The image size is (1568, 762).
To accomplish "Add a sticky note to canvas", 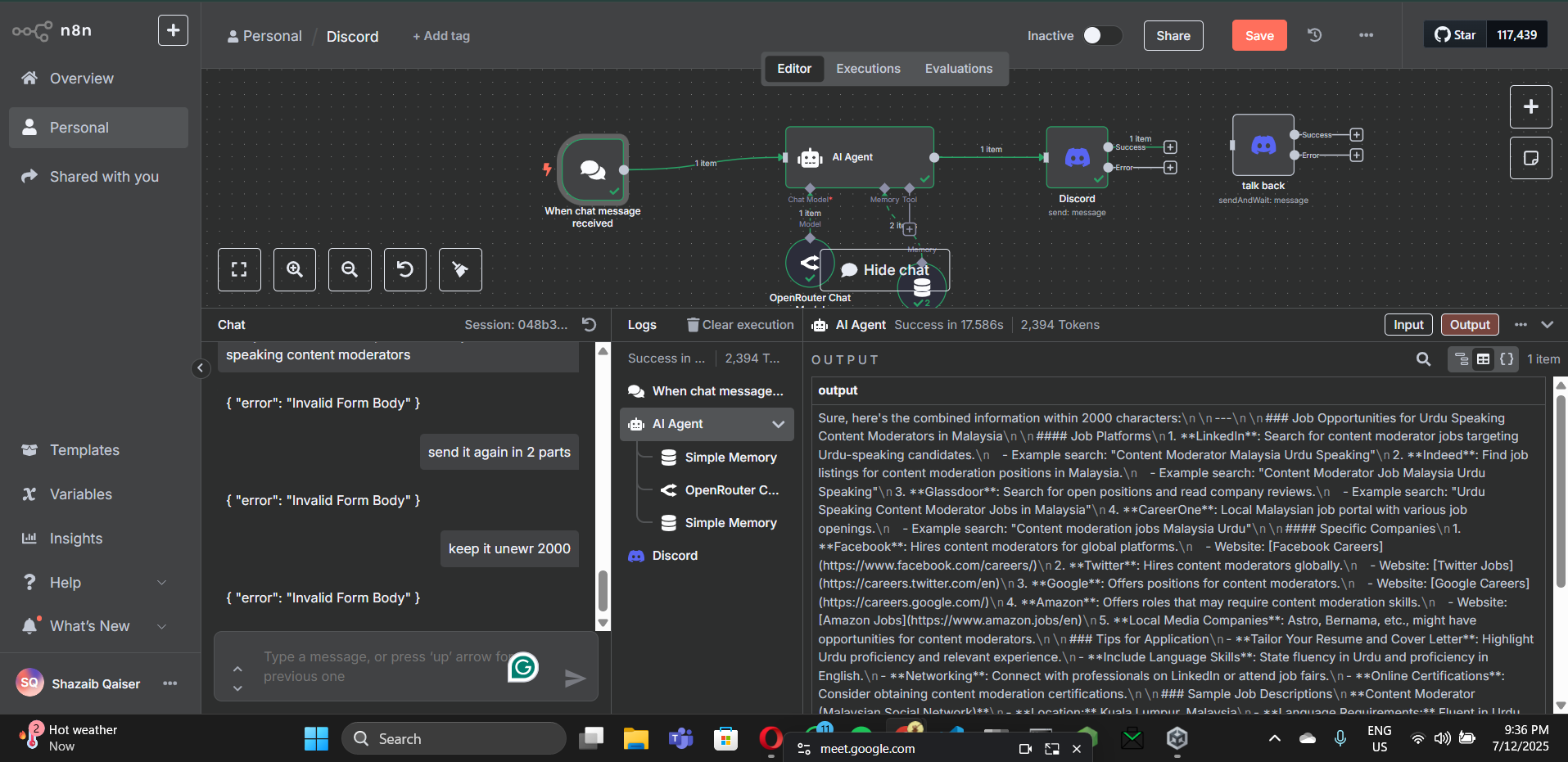I will pyautogui.click(x=1530, y=158).
